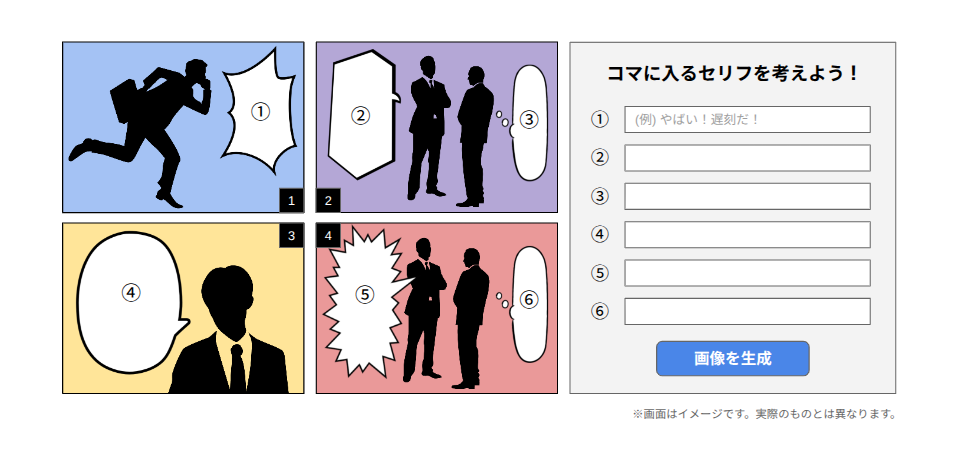Viewport: 957px width, 462px height.
Task: Click panel number badge 3
Action: (x=291, y=236)
